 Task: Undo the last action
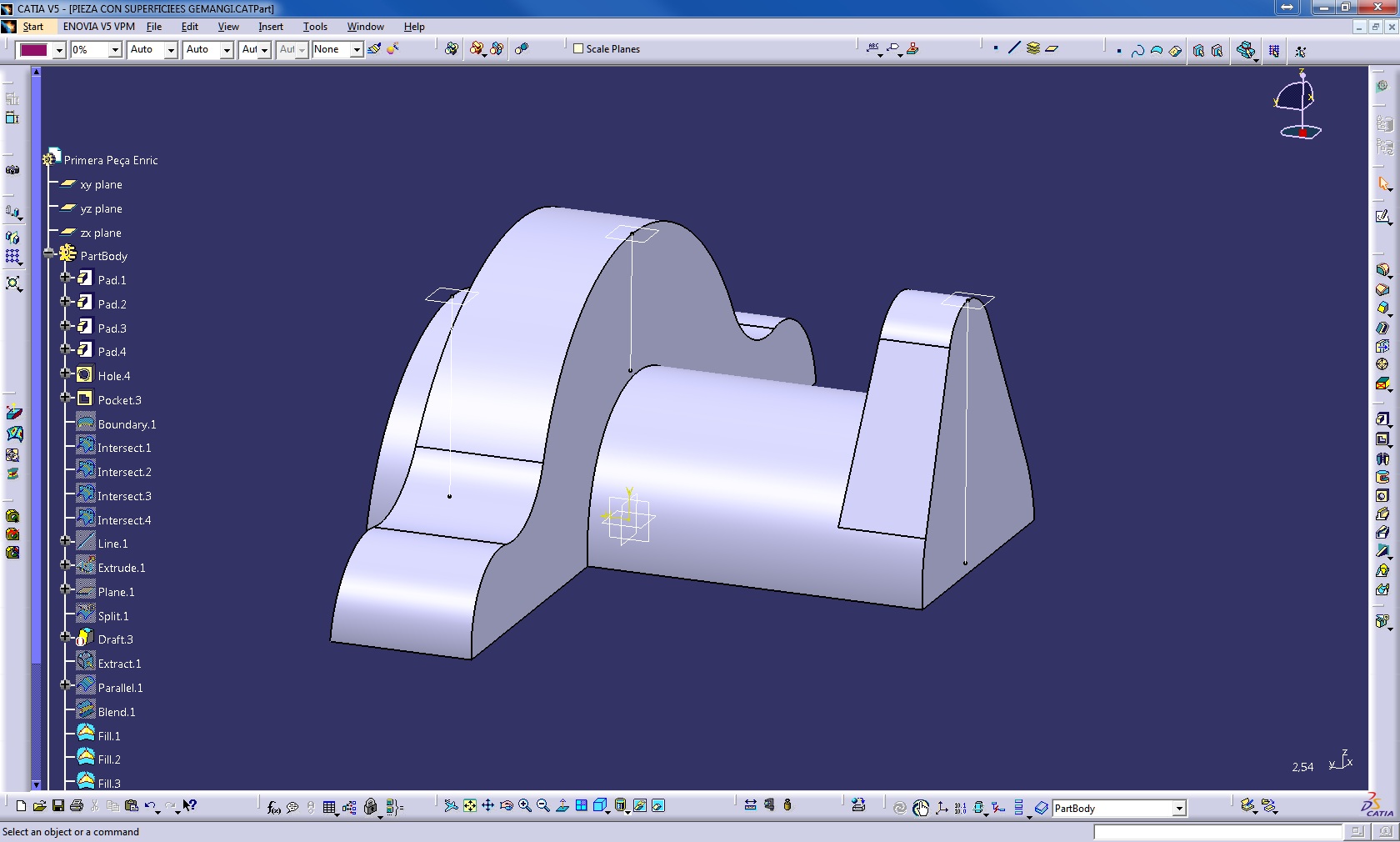pyautogui.click(x=150, y=805)
